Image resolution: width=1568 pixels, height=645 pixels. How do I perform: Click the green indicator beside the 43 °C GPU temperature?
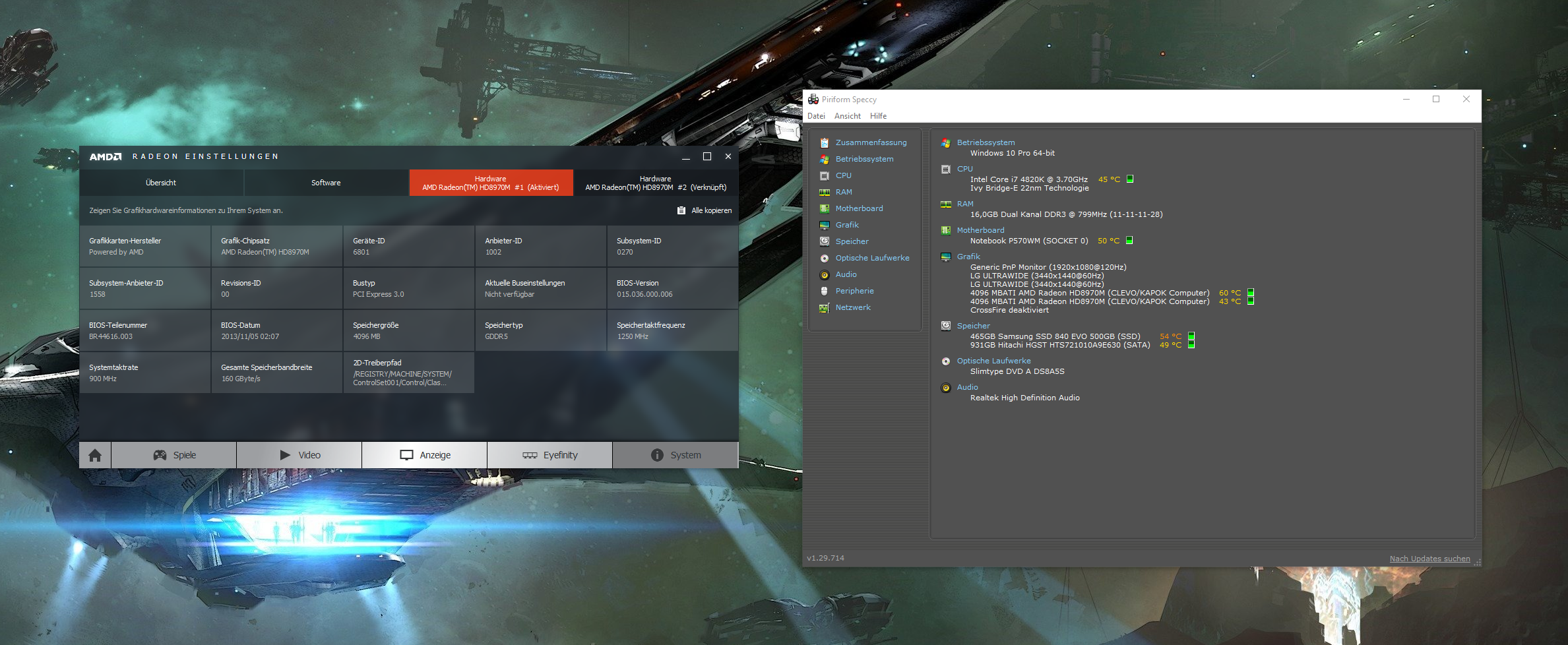point(1251,301)
